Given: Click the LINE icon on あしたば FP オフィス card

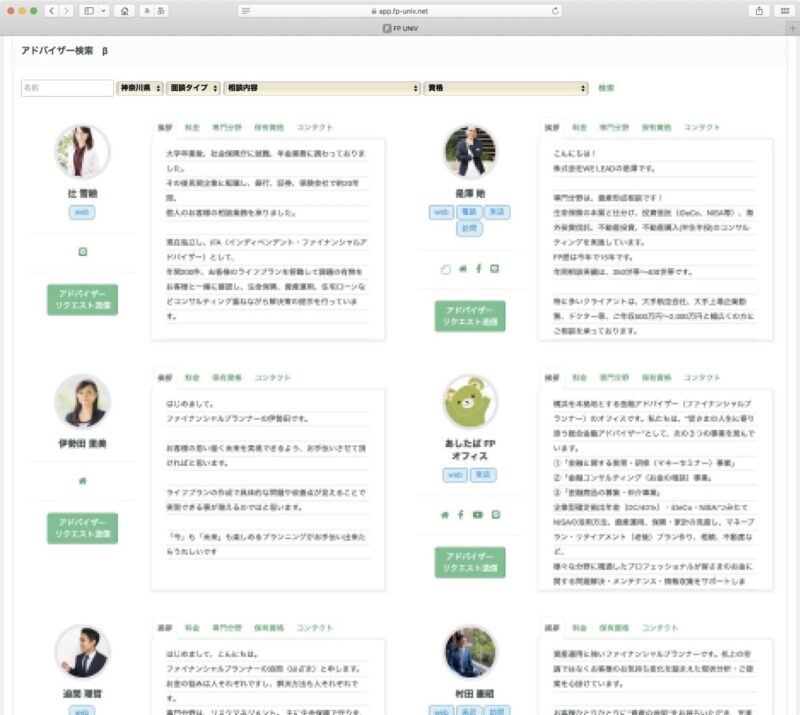Looking at the screenshot, I should 496,515.
